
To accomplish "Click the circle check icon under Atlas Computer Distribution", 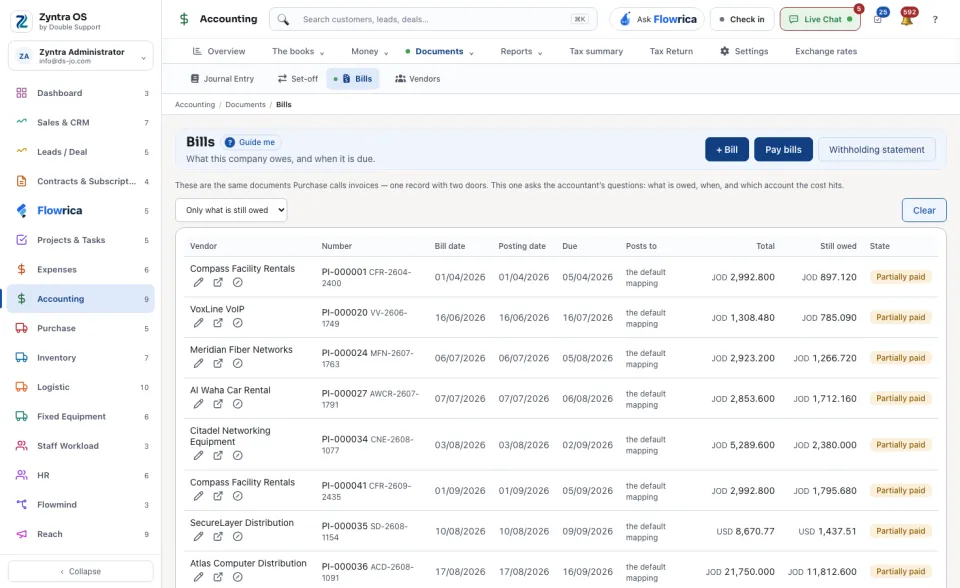I will coord(238,577).
